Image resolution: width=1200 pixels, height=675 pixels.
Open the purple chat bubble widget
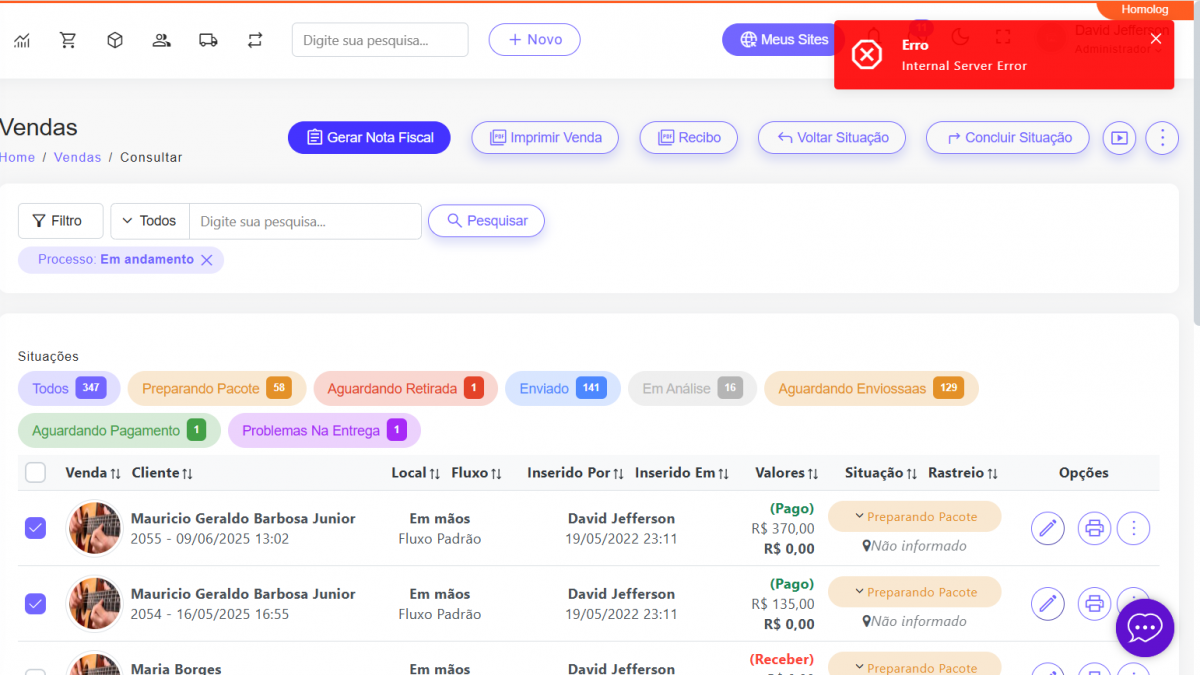coord(1144,628)
